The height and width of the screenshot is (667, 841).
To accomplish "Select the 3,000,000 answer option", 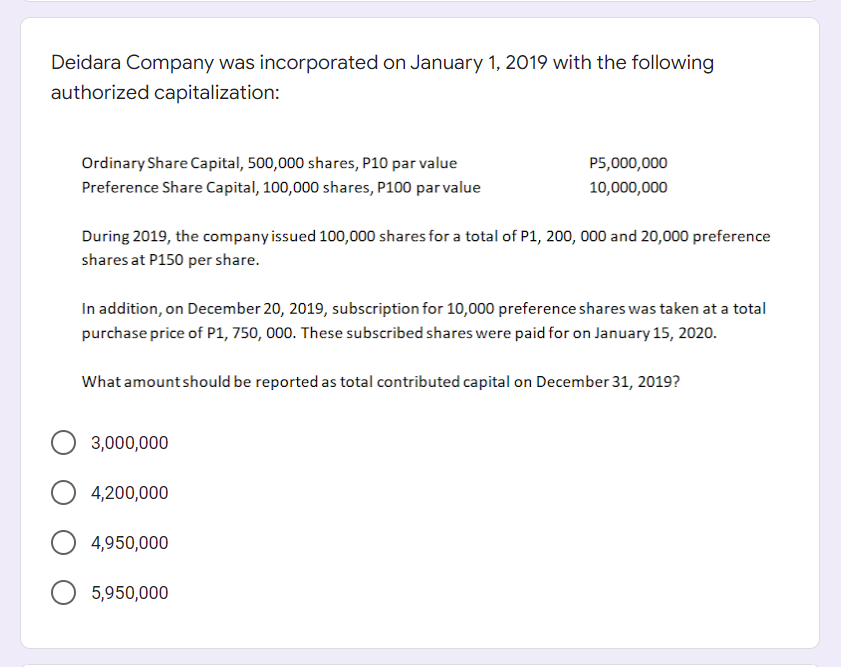I will 63,442.
